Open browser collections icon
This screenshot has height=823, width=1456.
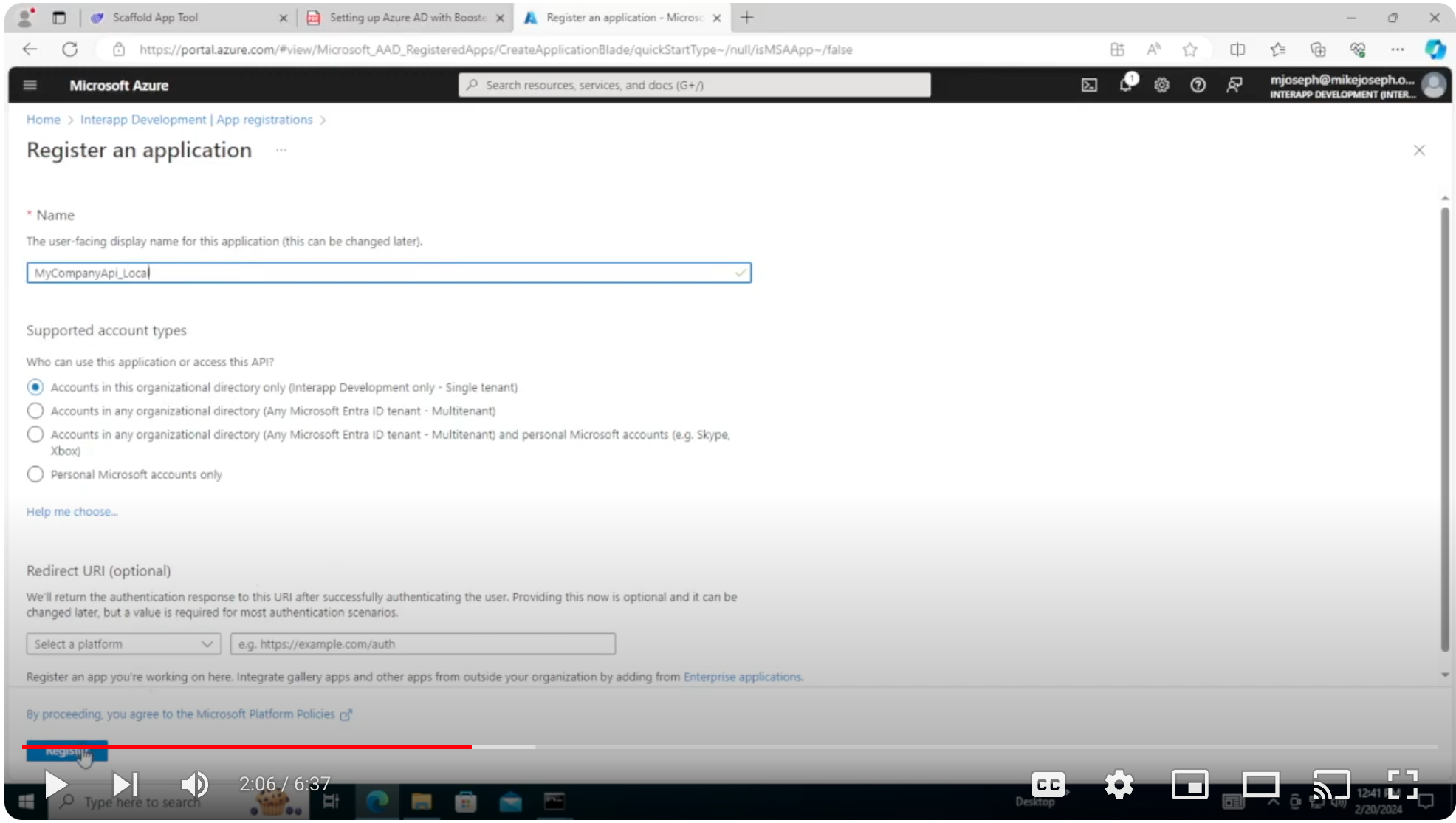pyautogui.click(x=1318, y=49)
